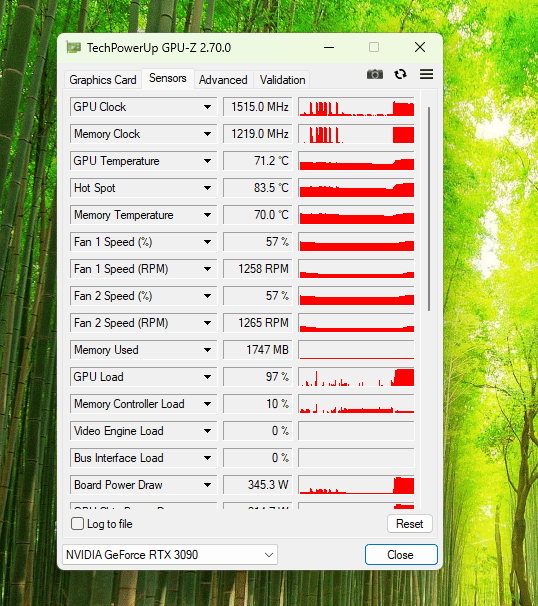Expand the Fan 2 Speed (RPM) dropdown
Viewport: 538px width, 606px height.
tap(208, 323)
